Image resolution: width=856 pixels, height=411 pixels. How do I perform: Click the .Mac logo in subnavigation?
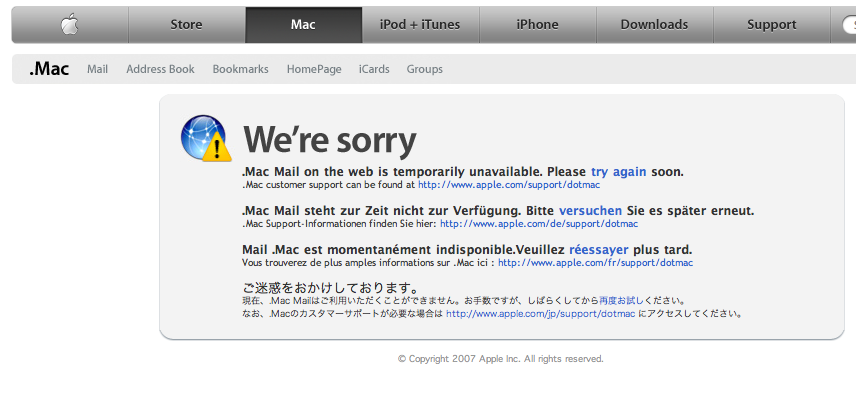[x=49, y=69]
